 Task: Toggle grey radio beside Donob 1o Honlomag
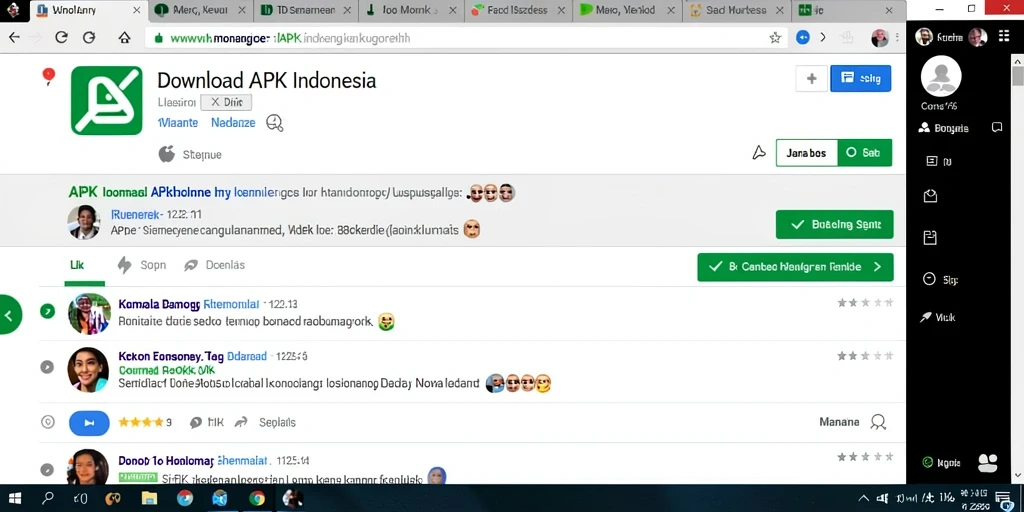[x=46, y=470]
